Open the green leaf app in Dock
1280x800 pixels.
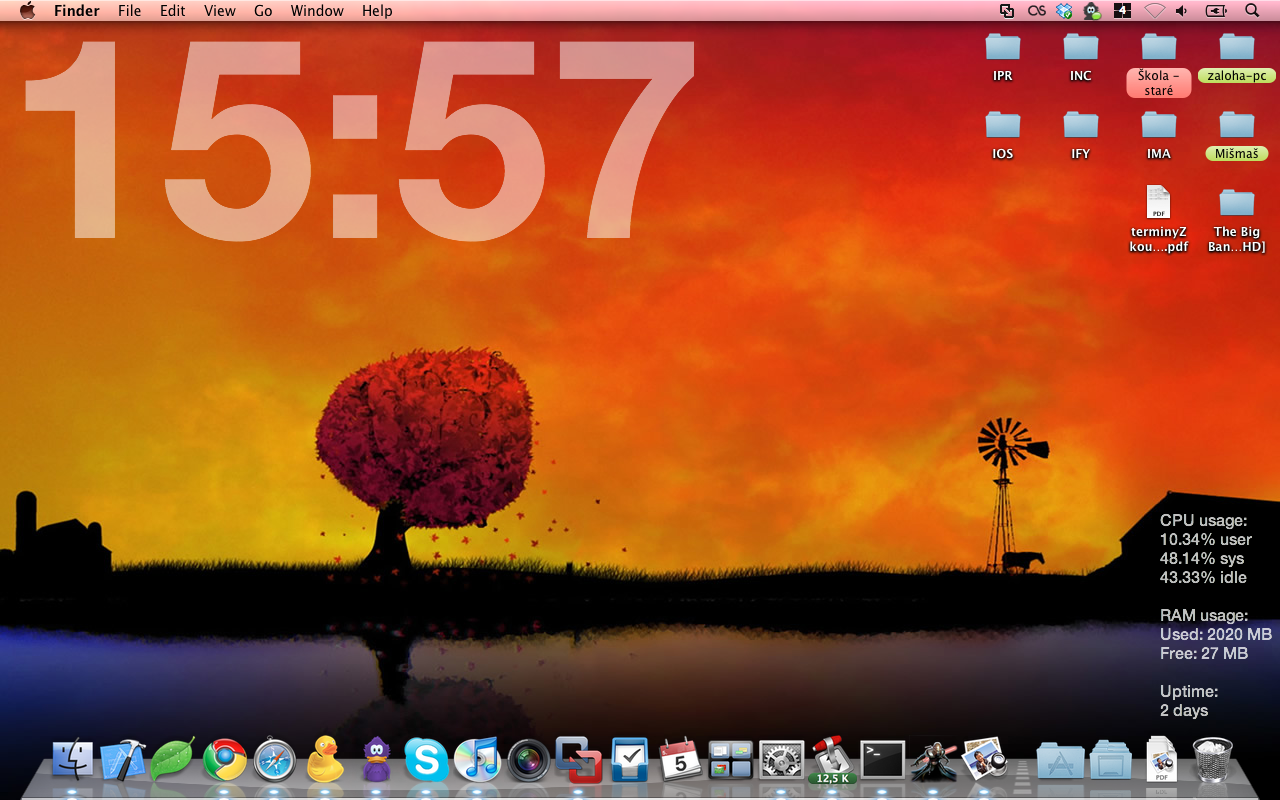click(172, 760)
